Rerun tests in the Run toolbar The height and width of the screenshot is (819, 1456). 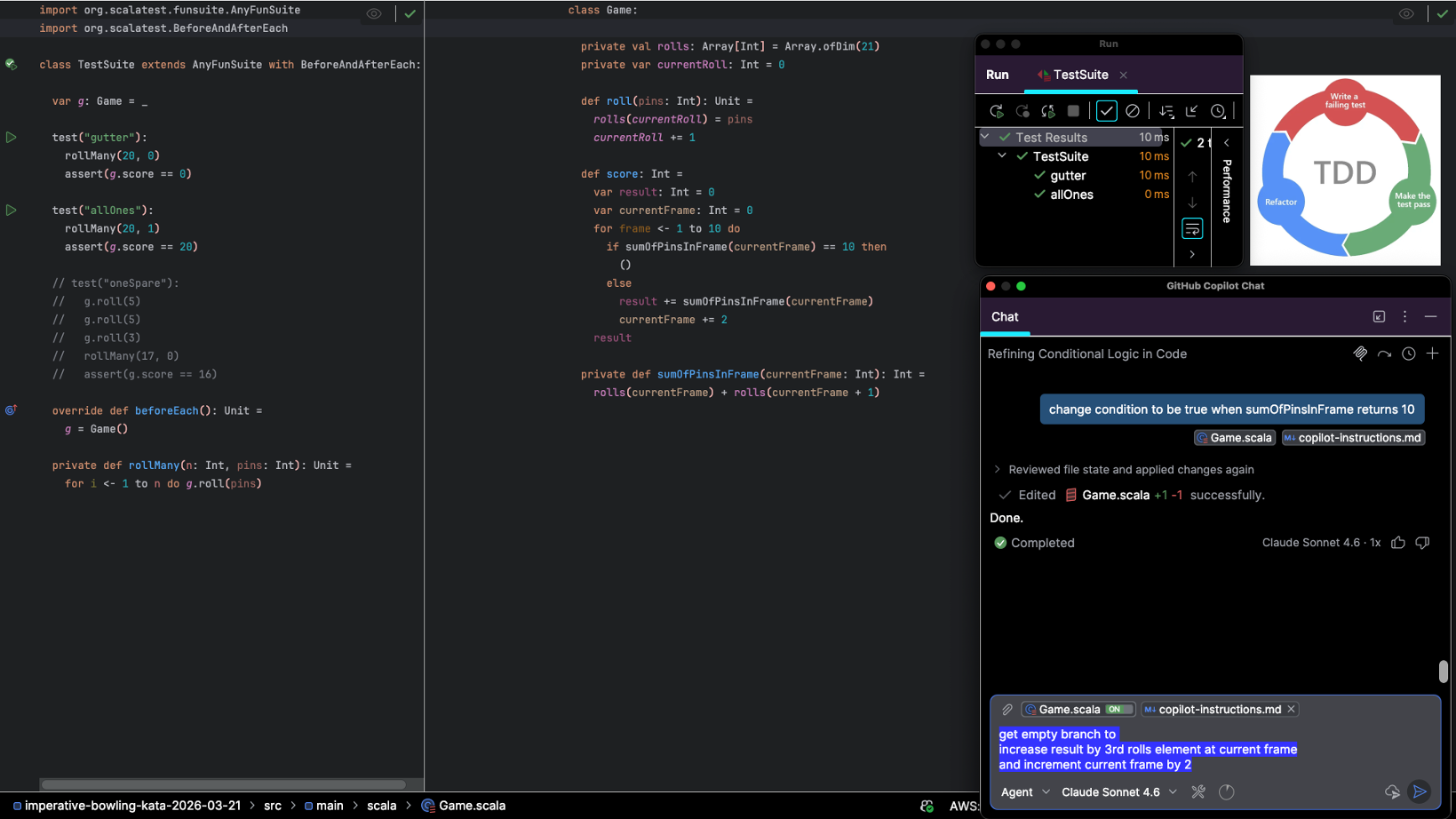pos(997,111)
